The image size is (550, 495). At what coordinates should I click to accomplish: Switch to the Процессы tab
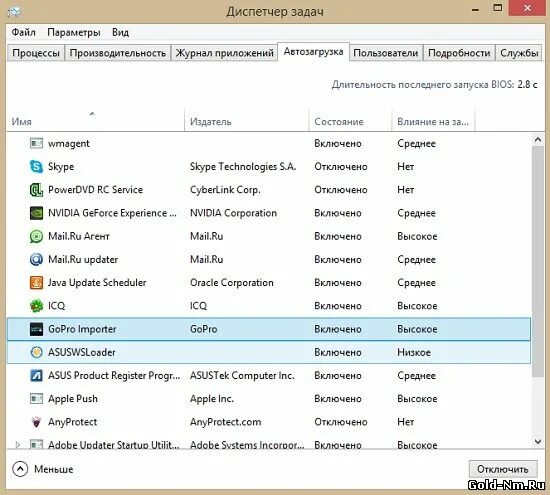click(36, 53)
